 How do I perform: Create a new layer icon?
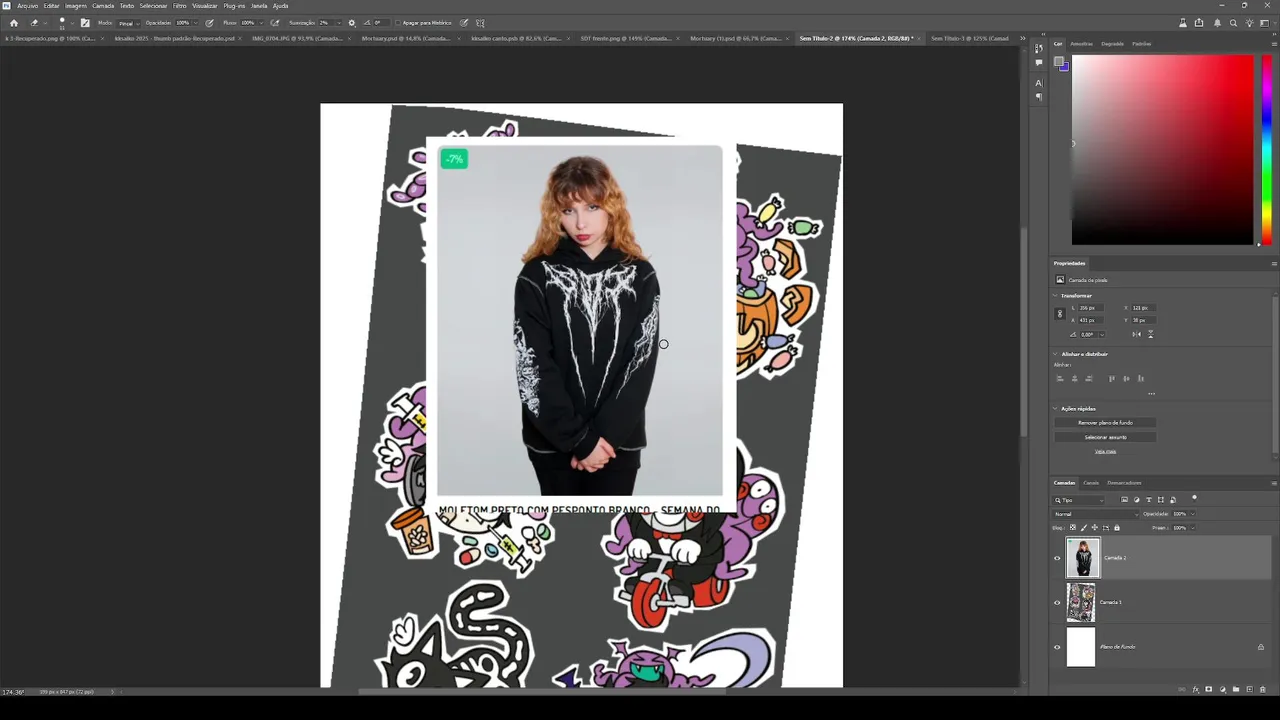(x=1249, y=689)
